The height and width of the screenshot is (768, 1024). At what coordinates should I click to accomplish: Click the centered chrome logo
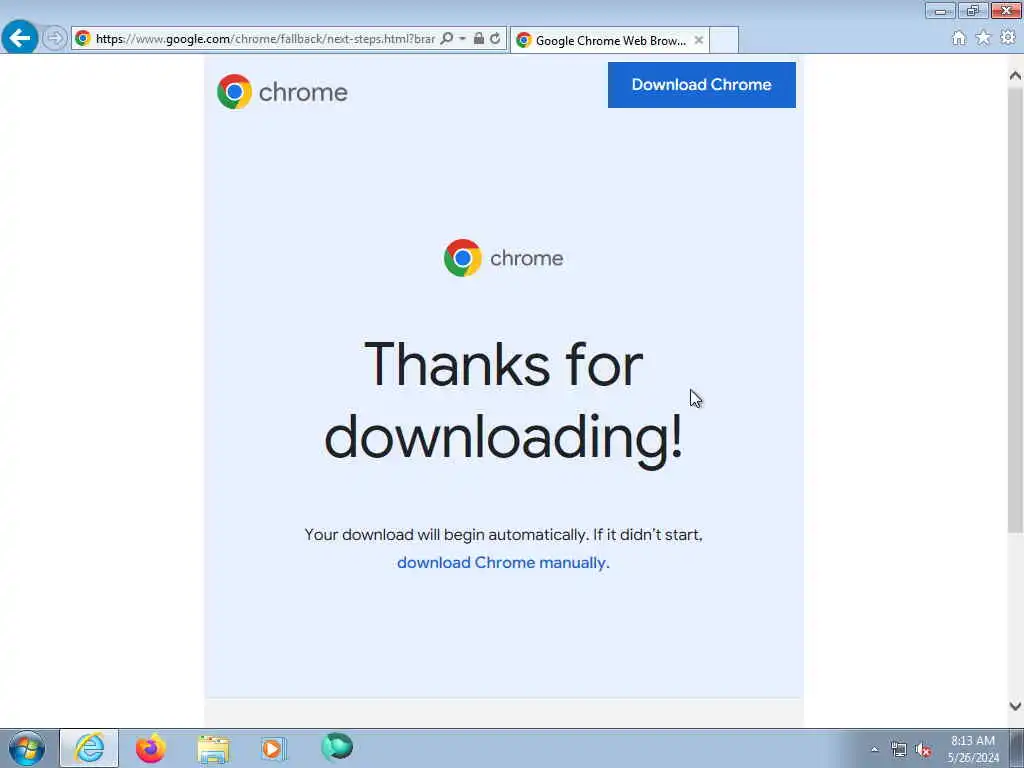point(504,258)
